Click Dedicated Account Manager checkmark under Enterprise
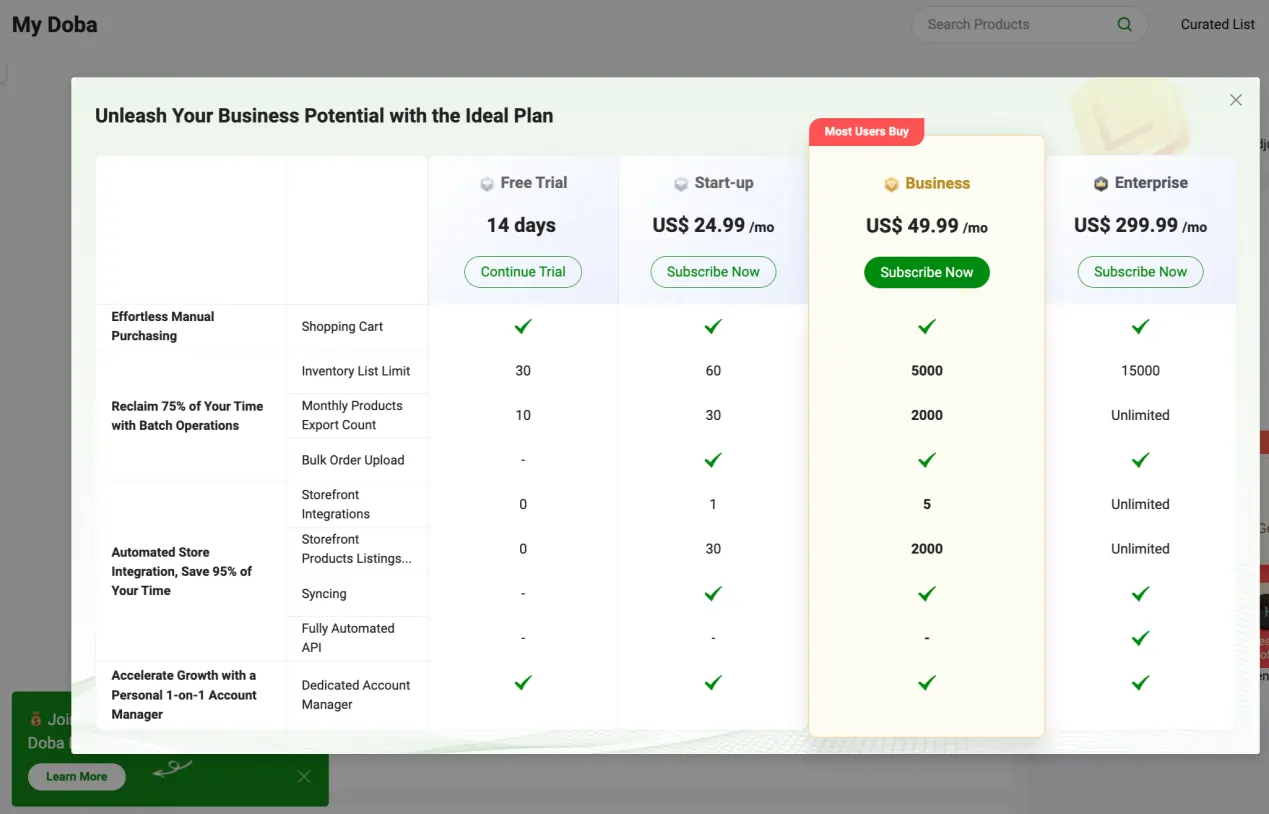This screenshot has width=1269, height=814. [1140, 683]
